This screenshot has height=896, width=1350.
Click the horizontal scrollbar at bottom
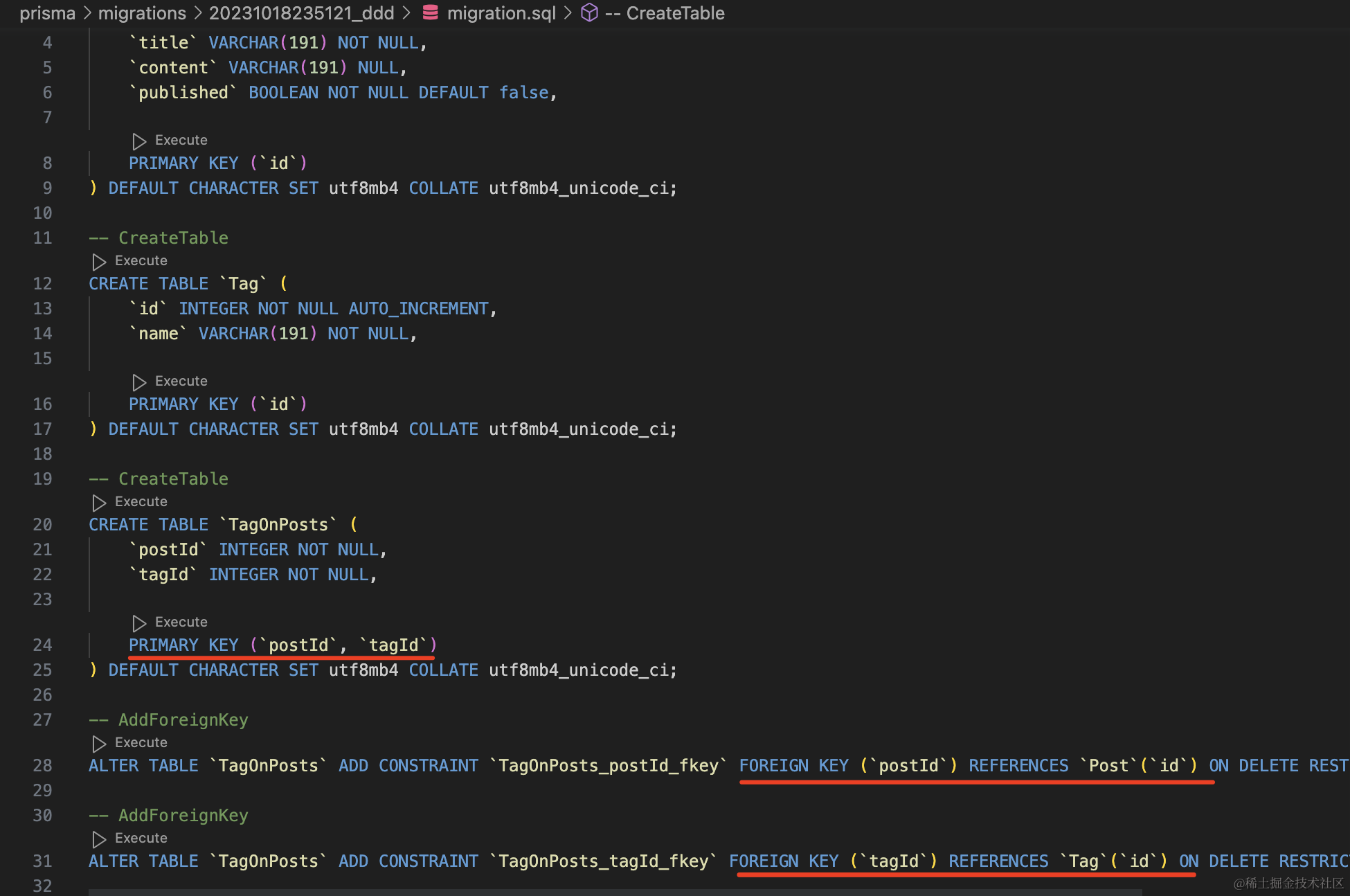(615, 892)
